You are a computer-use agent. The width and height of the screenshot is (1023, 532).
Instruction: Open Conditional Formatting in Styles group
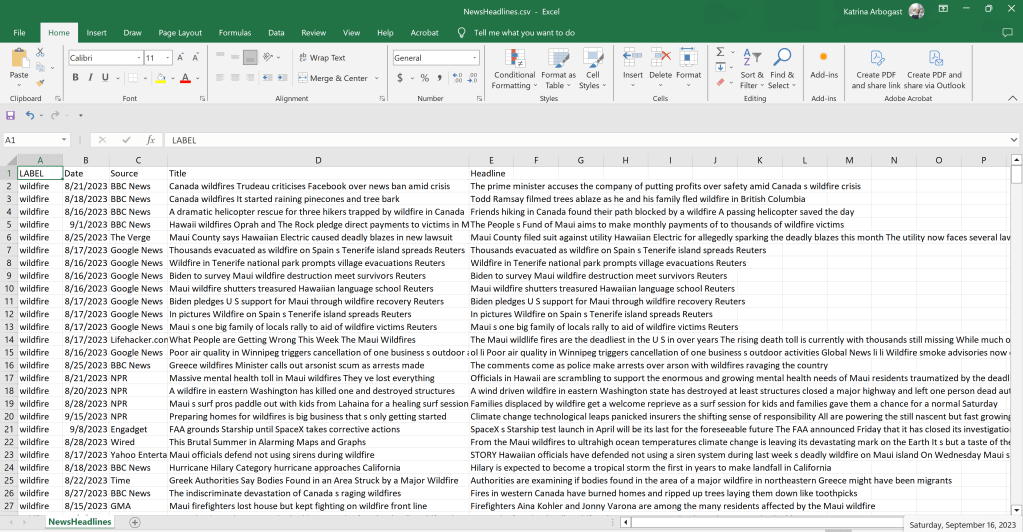514,66
